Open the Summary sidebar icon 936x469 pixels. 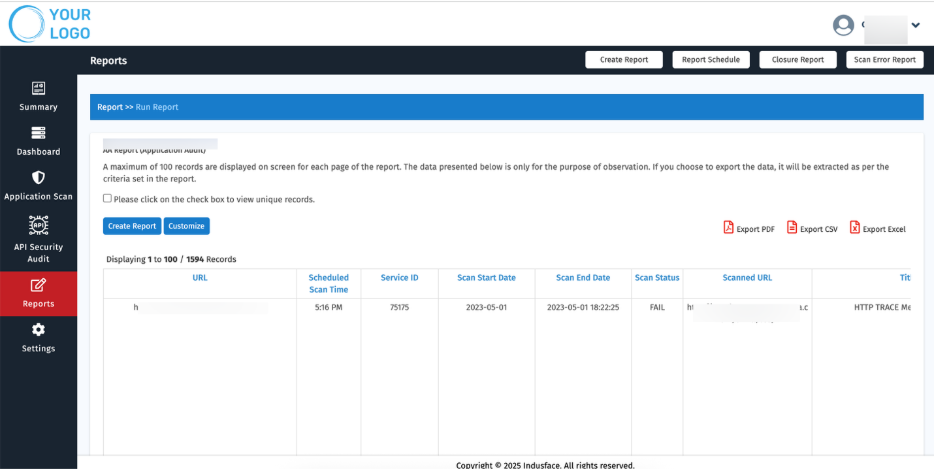38,88
